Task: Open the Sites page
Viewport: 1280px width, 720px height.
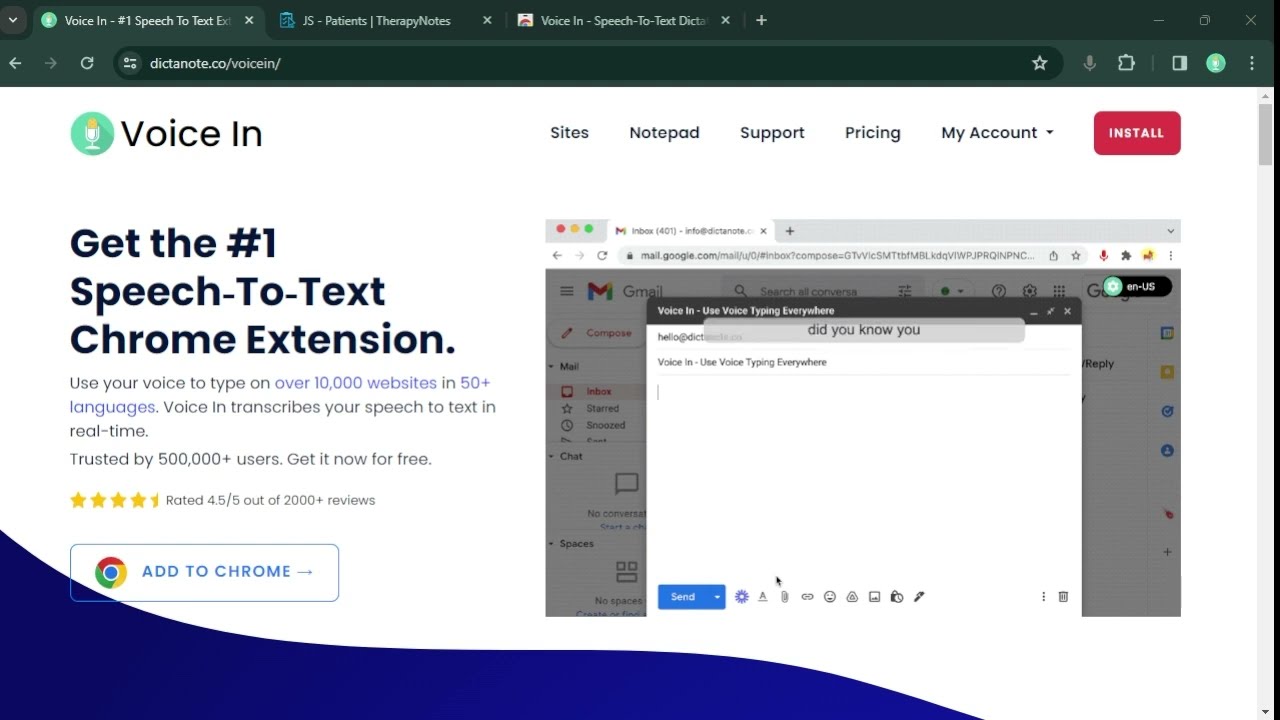Action: pos(569,133)
